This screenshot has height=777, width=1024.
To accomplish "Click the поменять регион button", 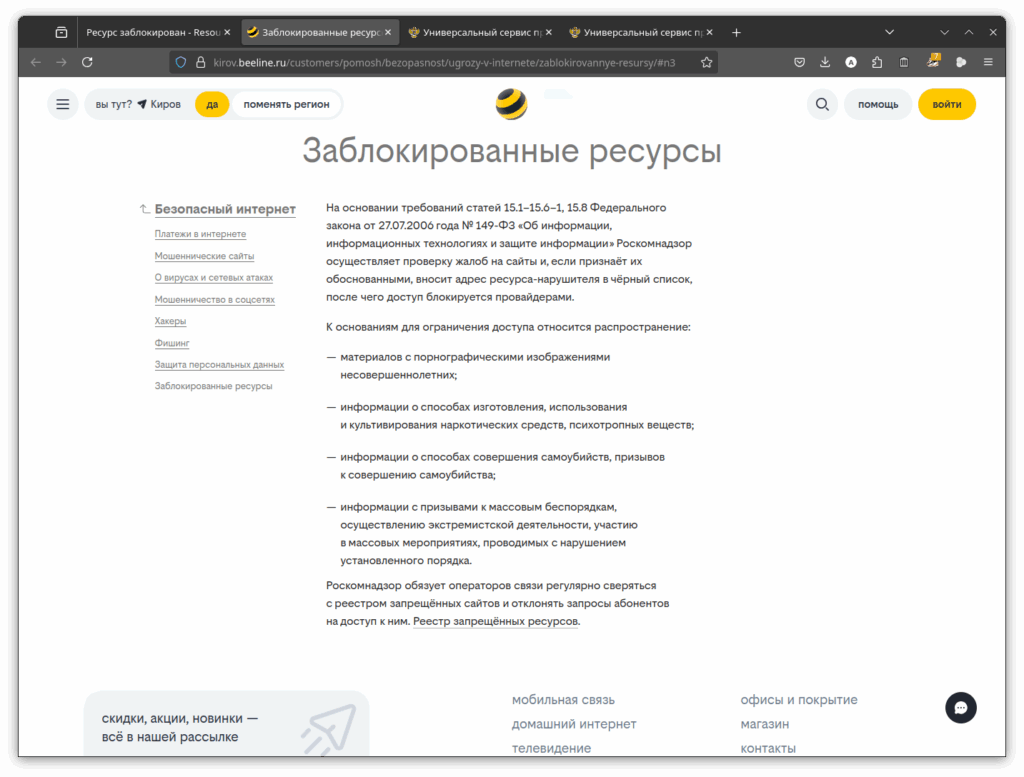I will tap(287, 104).
